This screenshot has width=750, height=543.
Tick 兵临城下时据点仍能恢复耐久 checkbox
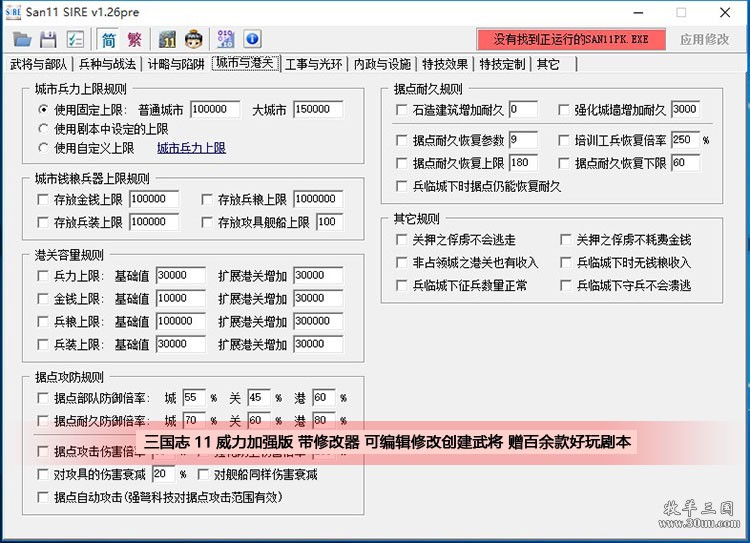coord(402,186)
